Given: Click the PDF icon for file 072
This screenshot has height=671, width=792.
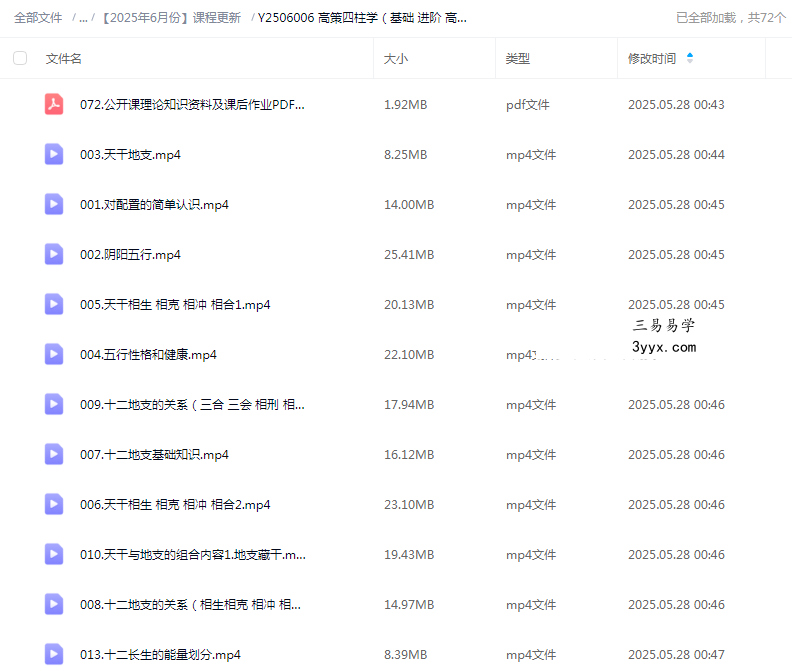Looking at the screenshot, I should coord(54,104).
